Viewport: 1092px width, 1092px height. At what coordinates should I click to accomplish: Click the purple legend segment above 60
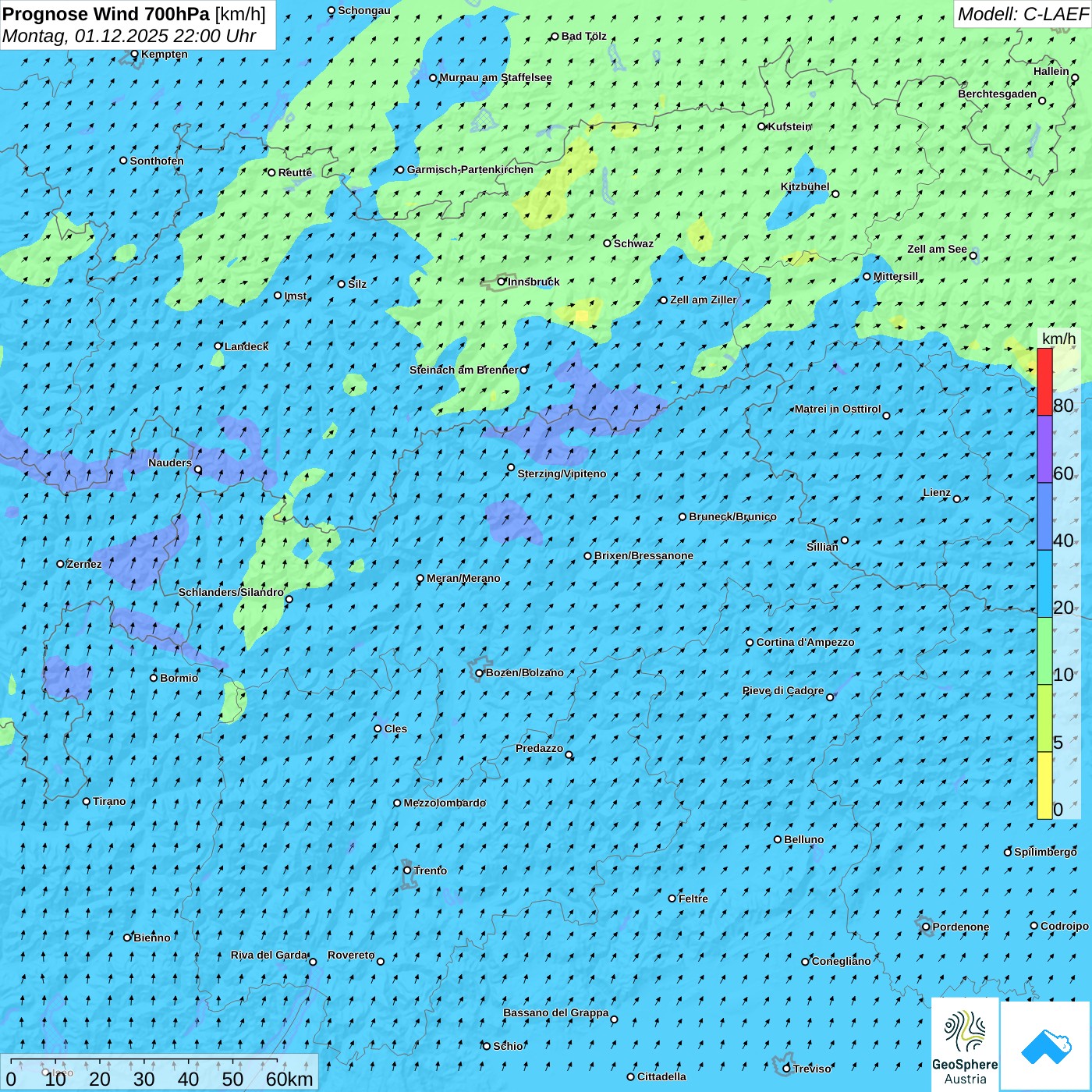(1044, 448)
